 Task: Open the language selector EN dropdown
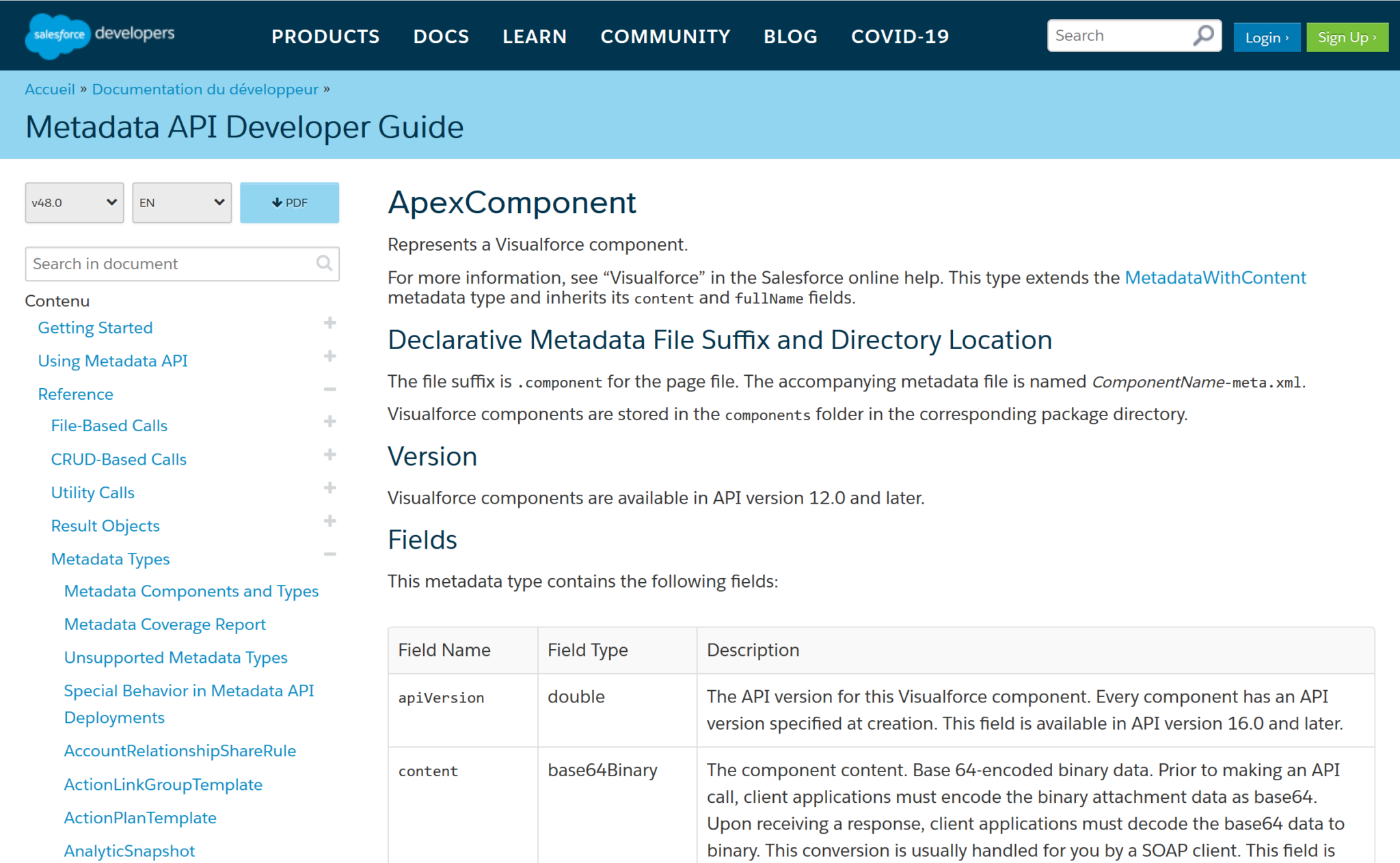click(181, 201)
